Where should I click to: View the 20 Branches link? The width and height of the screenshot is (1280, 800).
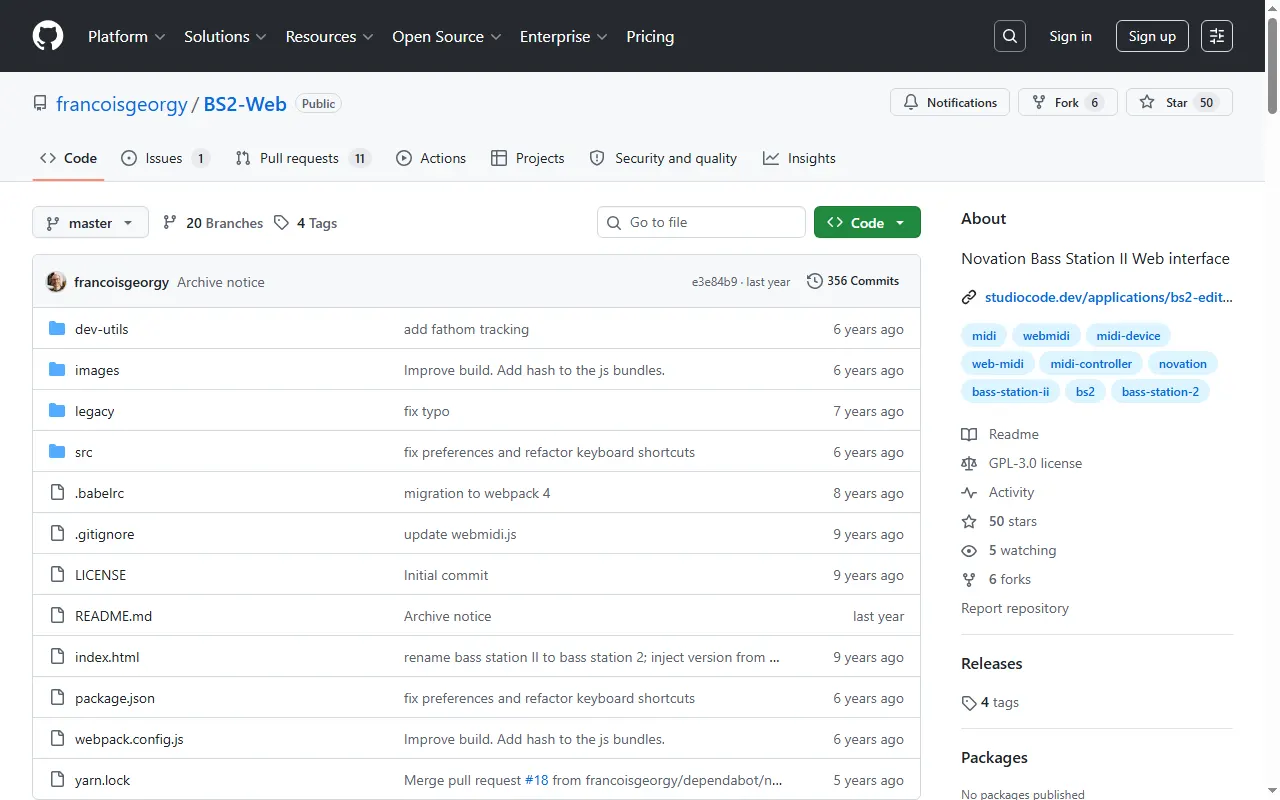213,223
